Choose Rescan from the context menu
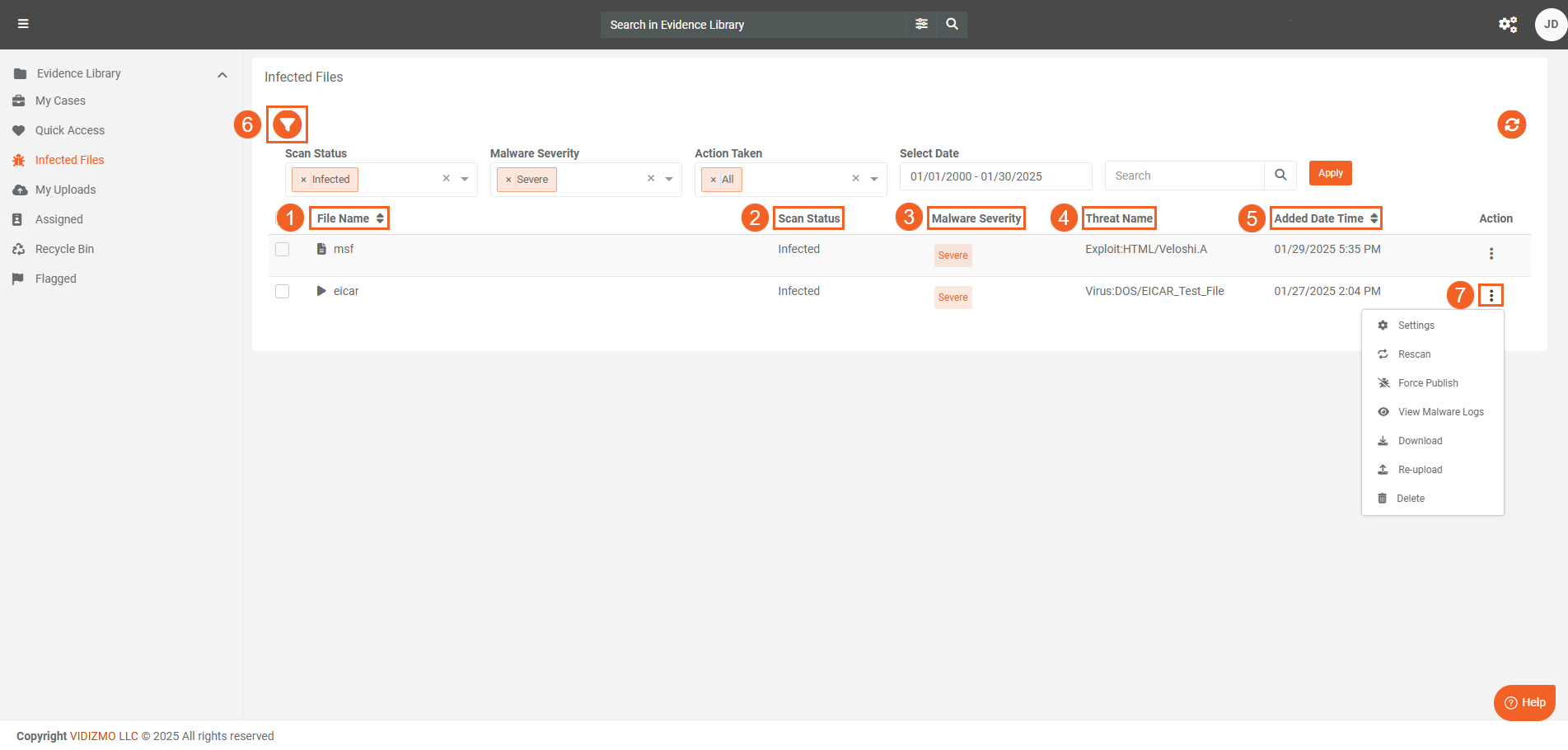1568x750 pixels. tap(1414, 354)
